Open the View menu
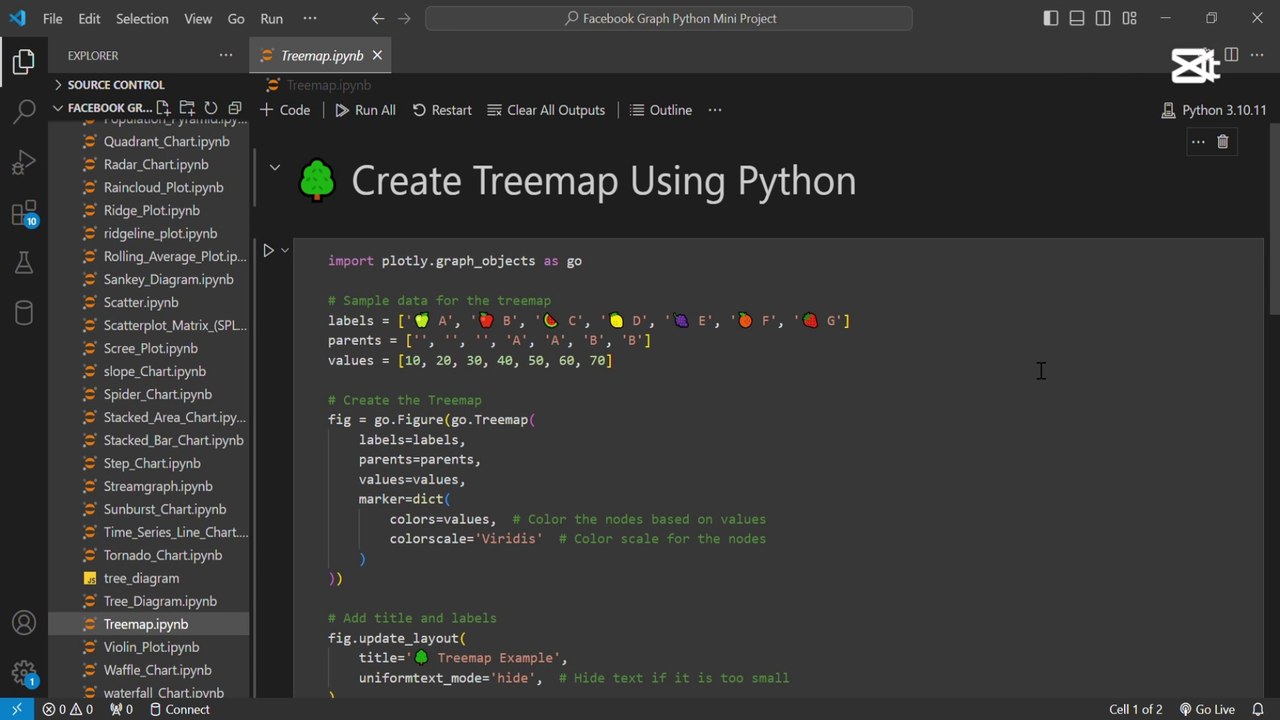 point(198,18)
